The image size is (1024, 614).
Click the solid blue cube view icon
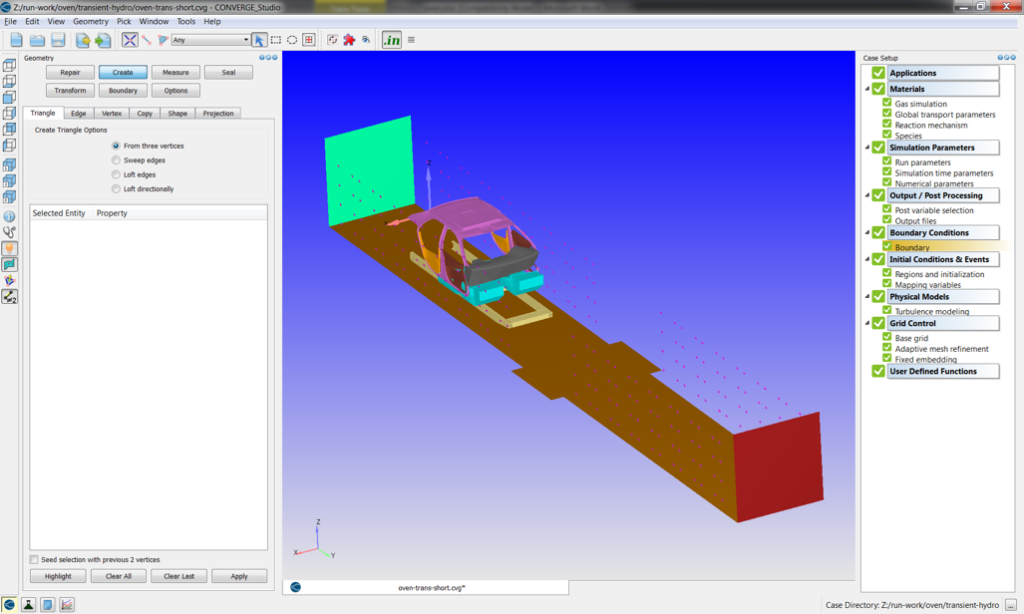(x=9, y=97)
